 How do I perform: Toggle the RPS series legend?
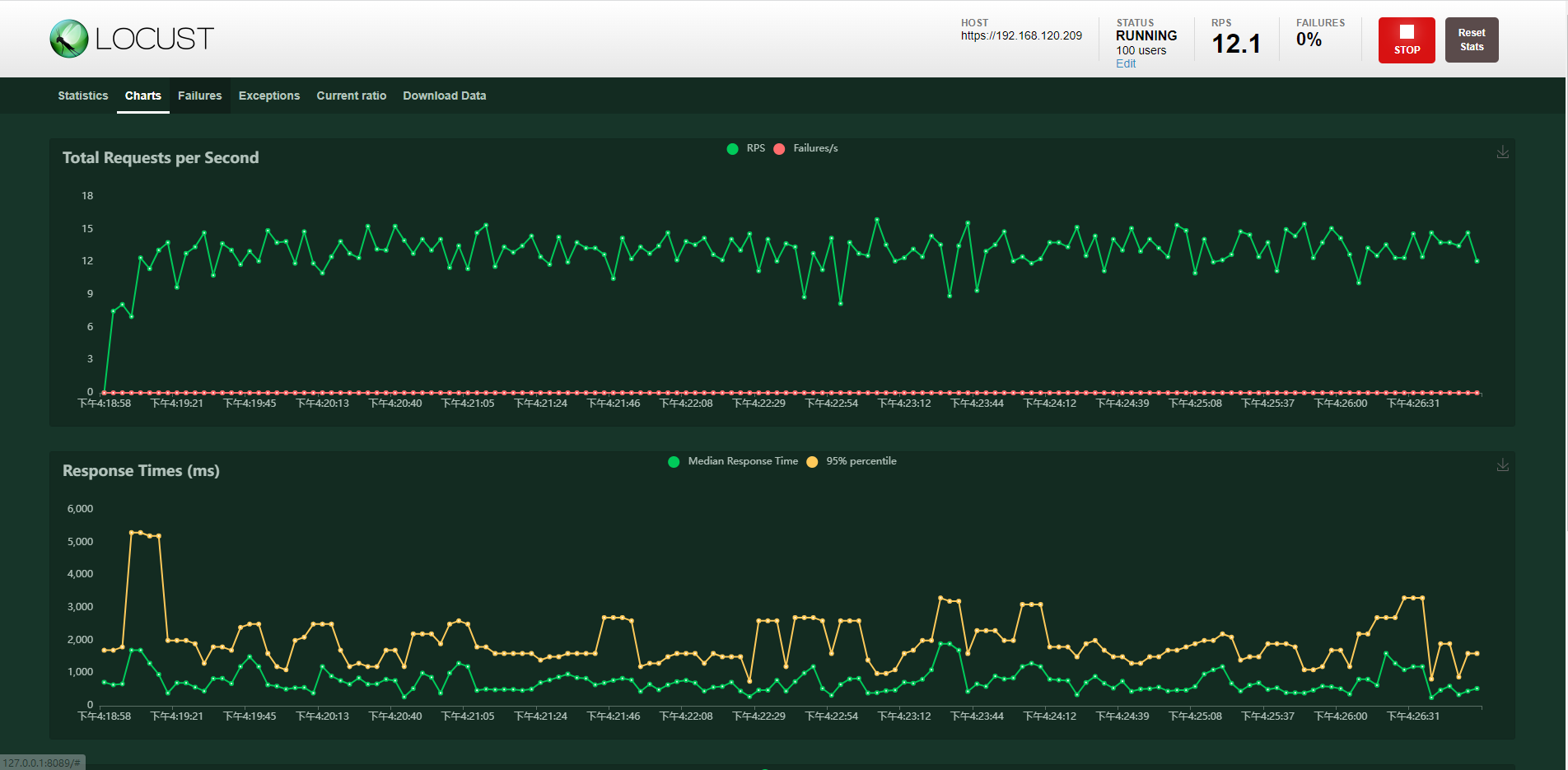click(x=746, y=148)
